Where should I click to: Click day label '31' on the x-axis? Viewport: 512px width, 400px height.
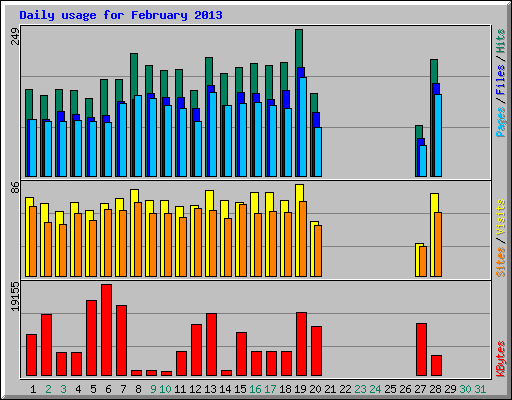(x=480, y=389)
